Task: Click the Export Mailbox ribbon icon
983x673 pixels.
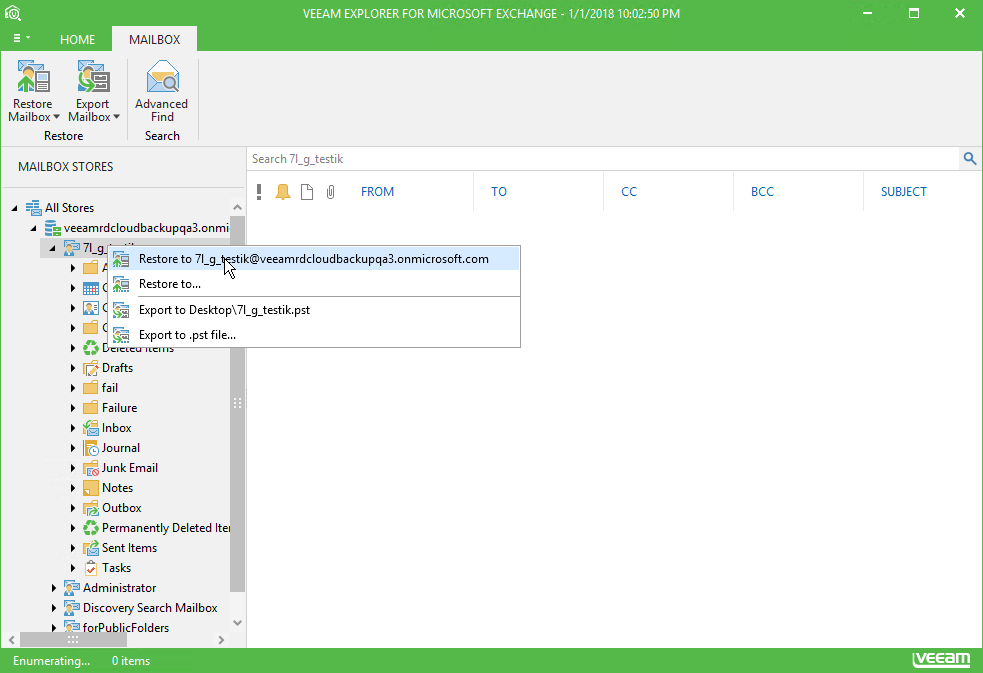Action: point(93,76)
